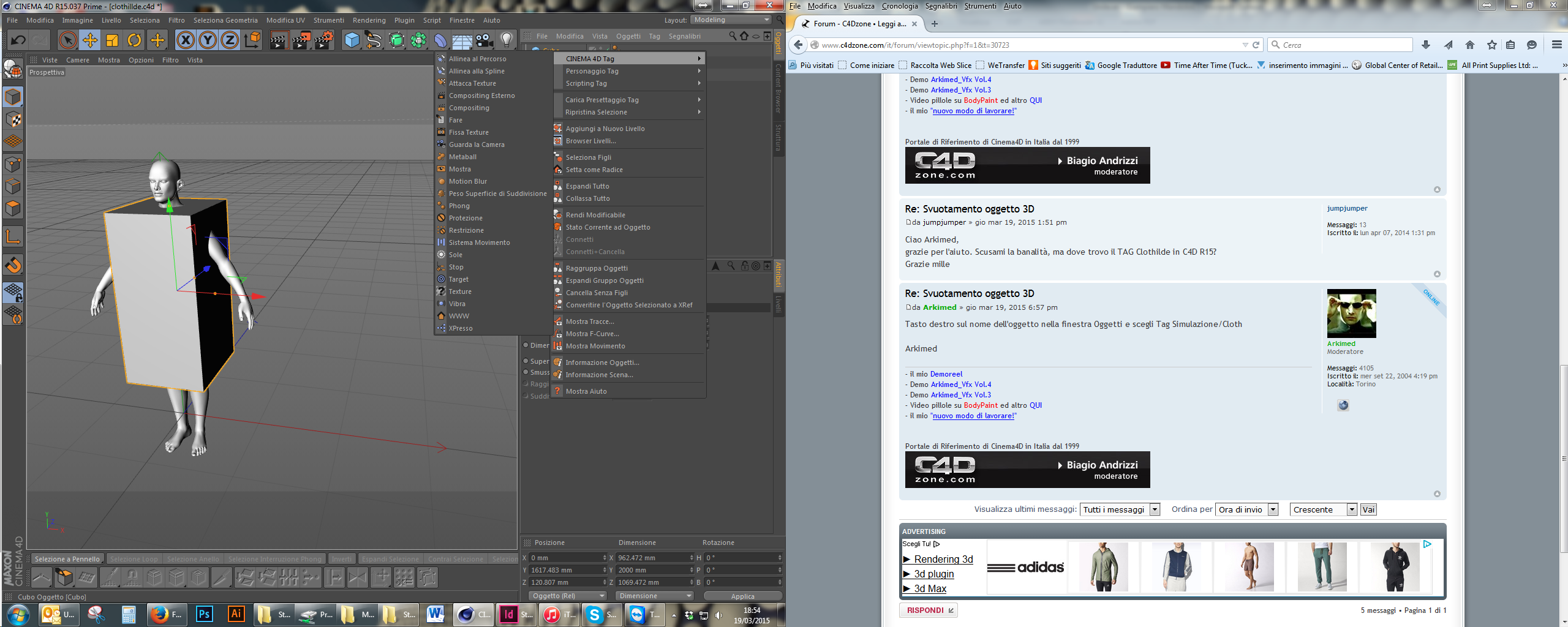Open Word from the taskbar
Image resolution: width=1568 pixels, height=627 pixels.
click(435, 614)
